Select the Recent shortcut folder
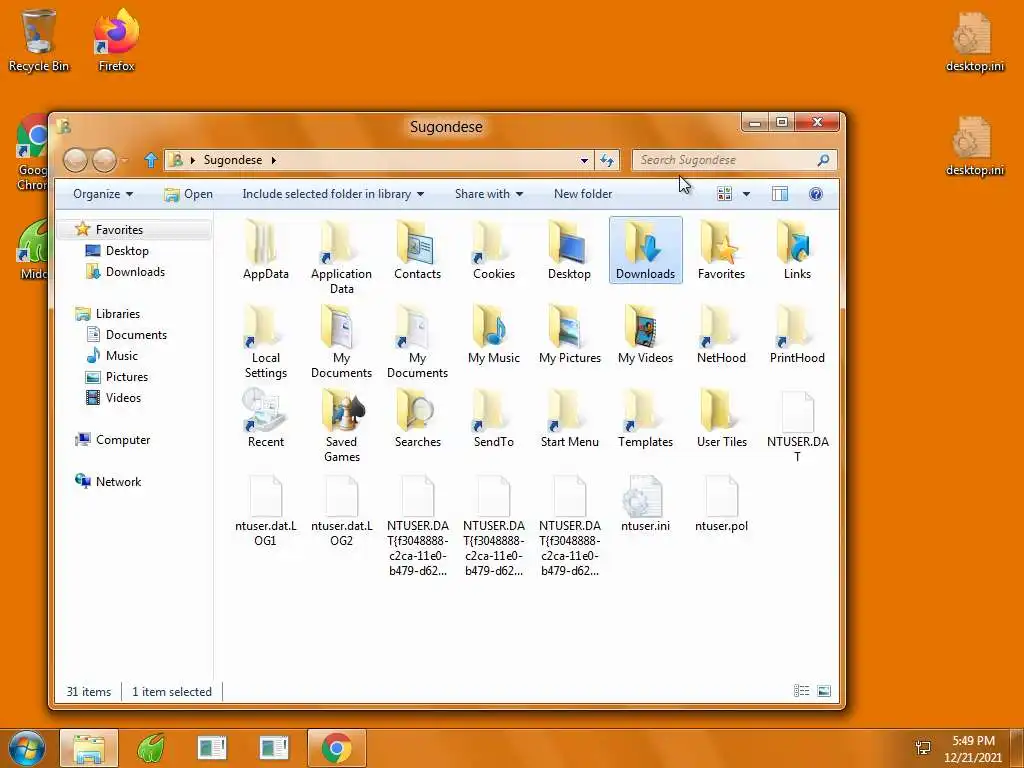The width and height of the screenshot is (1024, 768). click(x=265, y=418)
